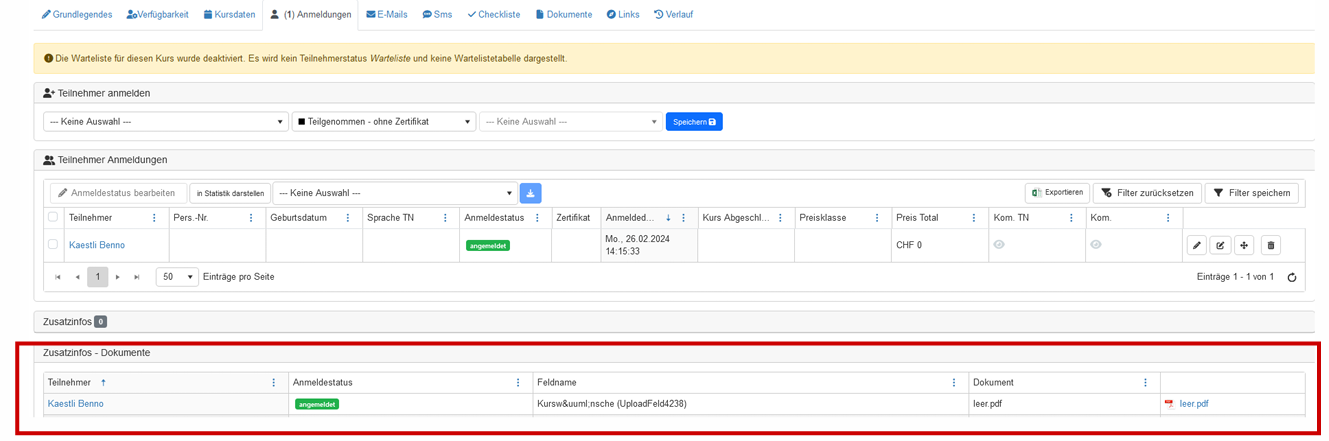
Task: Open the Dokument column menu
Action: click(x=1146, y=383)
